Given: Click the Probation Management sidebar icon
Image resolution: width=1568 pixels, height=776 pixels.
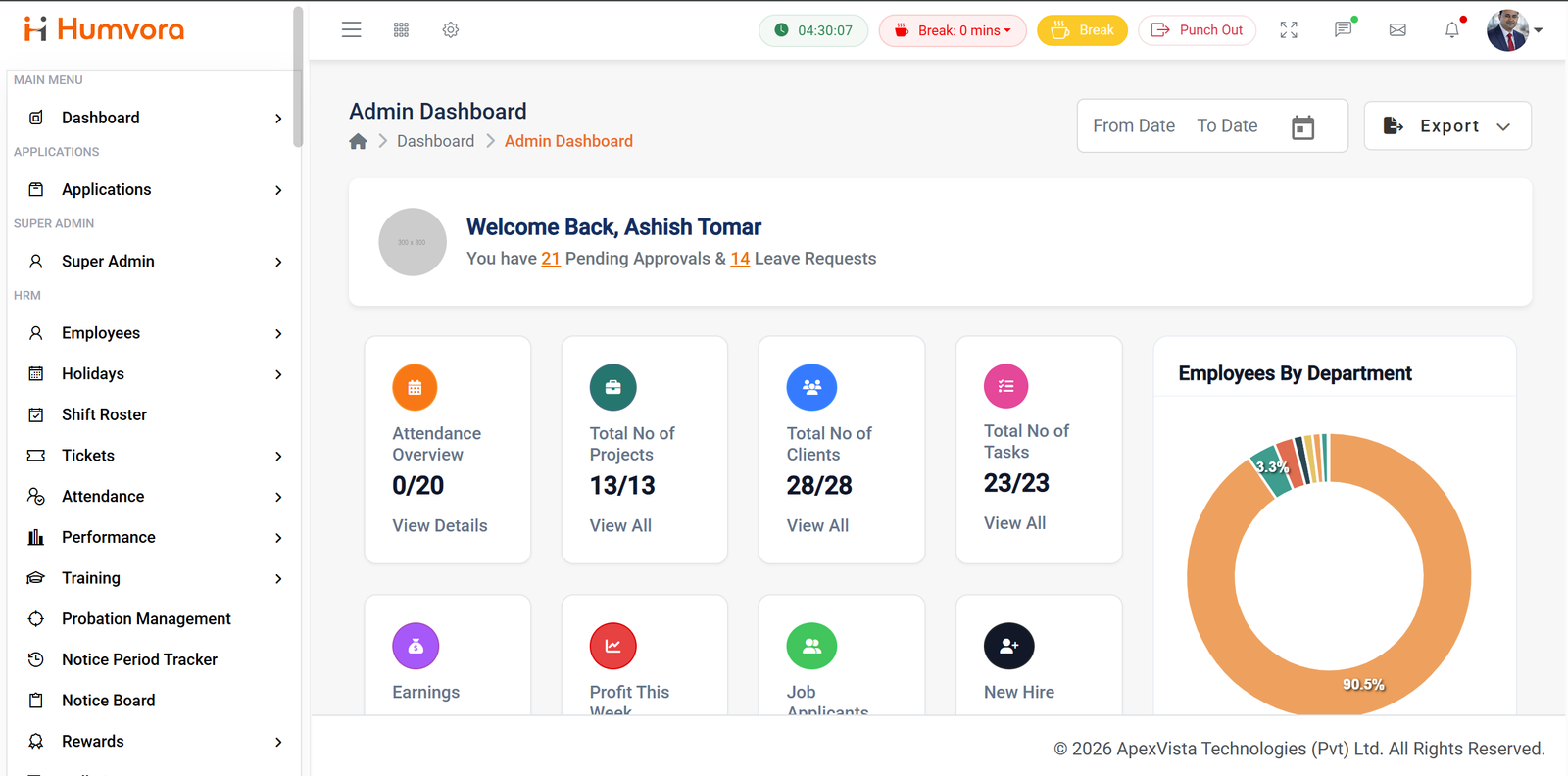Looking at the screenshot, I should [x=36, y=618].
